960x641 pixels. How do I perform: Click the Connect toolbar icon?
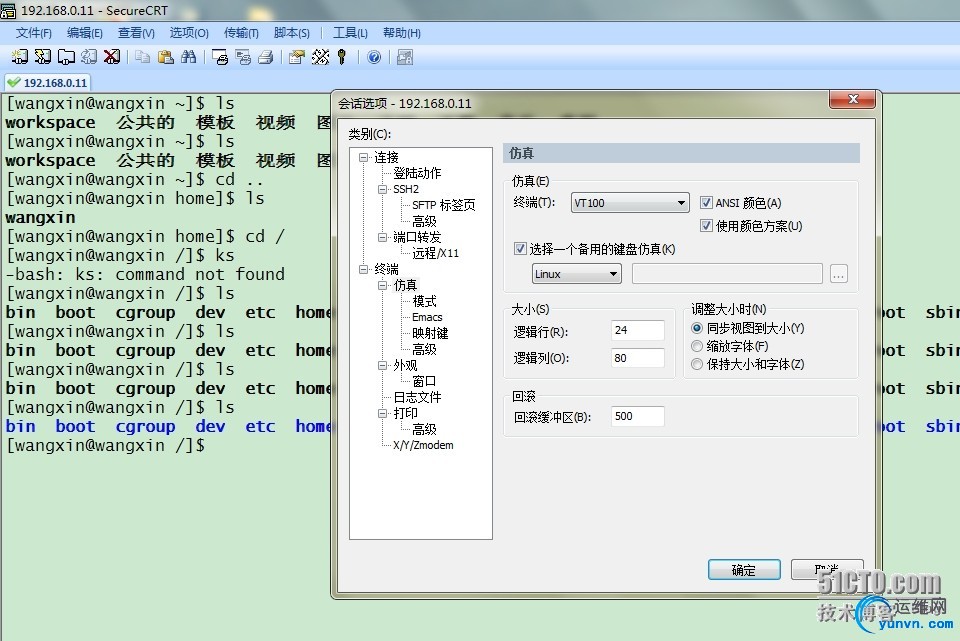pos(20,57)
